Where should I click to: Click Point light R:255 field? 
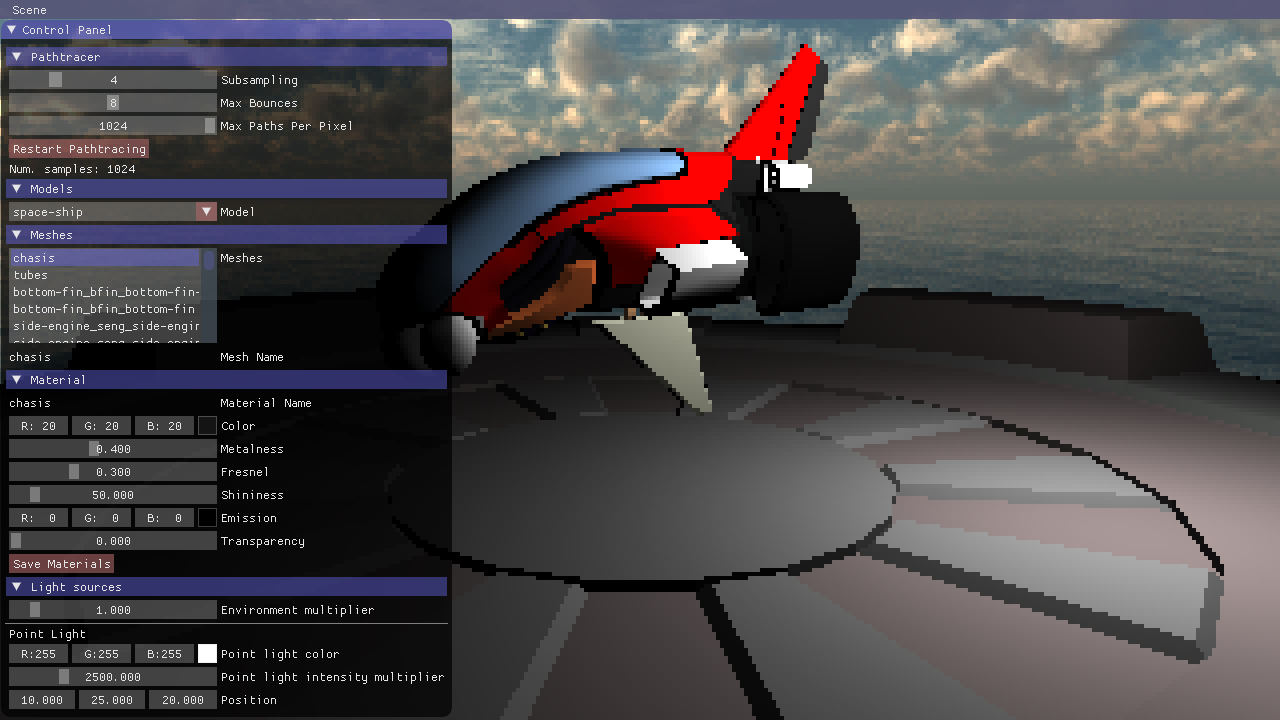[x=39, y=654]
